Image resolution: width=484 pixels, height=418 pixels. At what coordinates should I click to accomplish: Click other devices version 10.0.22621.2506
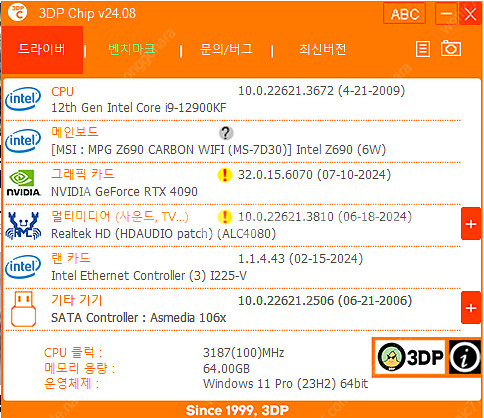point(325,301)
